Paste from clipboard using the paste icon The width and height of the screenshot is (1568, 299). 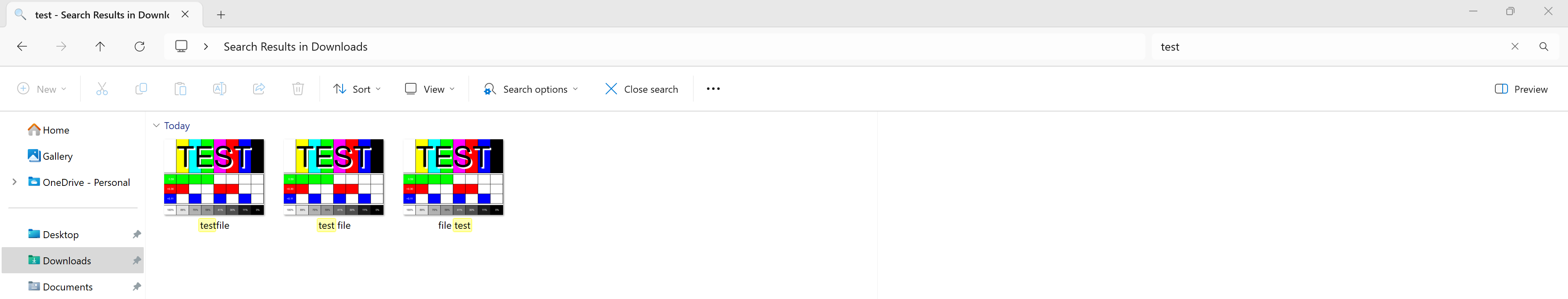(180, 88)
